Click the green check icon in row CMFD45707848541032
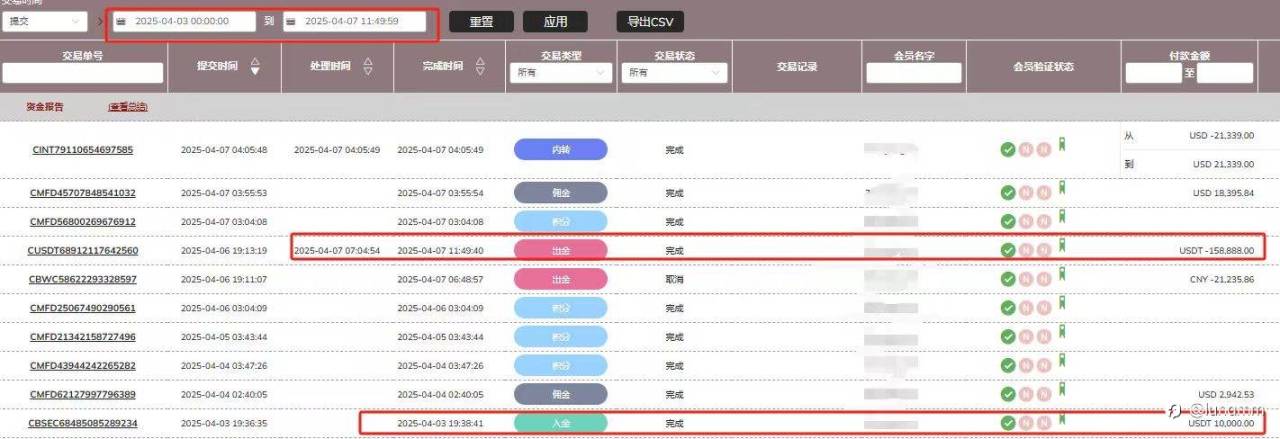Viewport: 1280px width, 439px height. point(1008,192)
